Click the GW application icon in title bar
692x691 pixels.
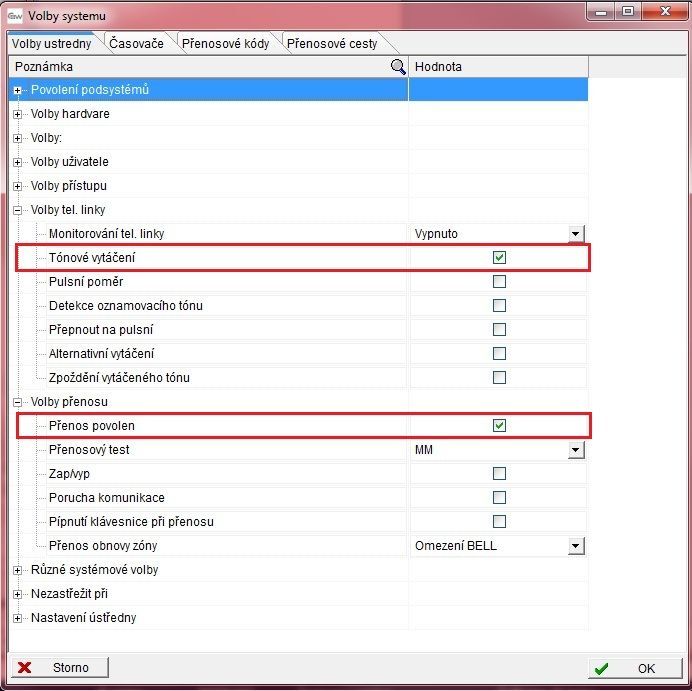[15, 16]
